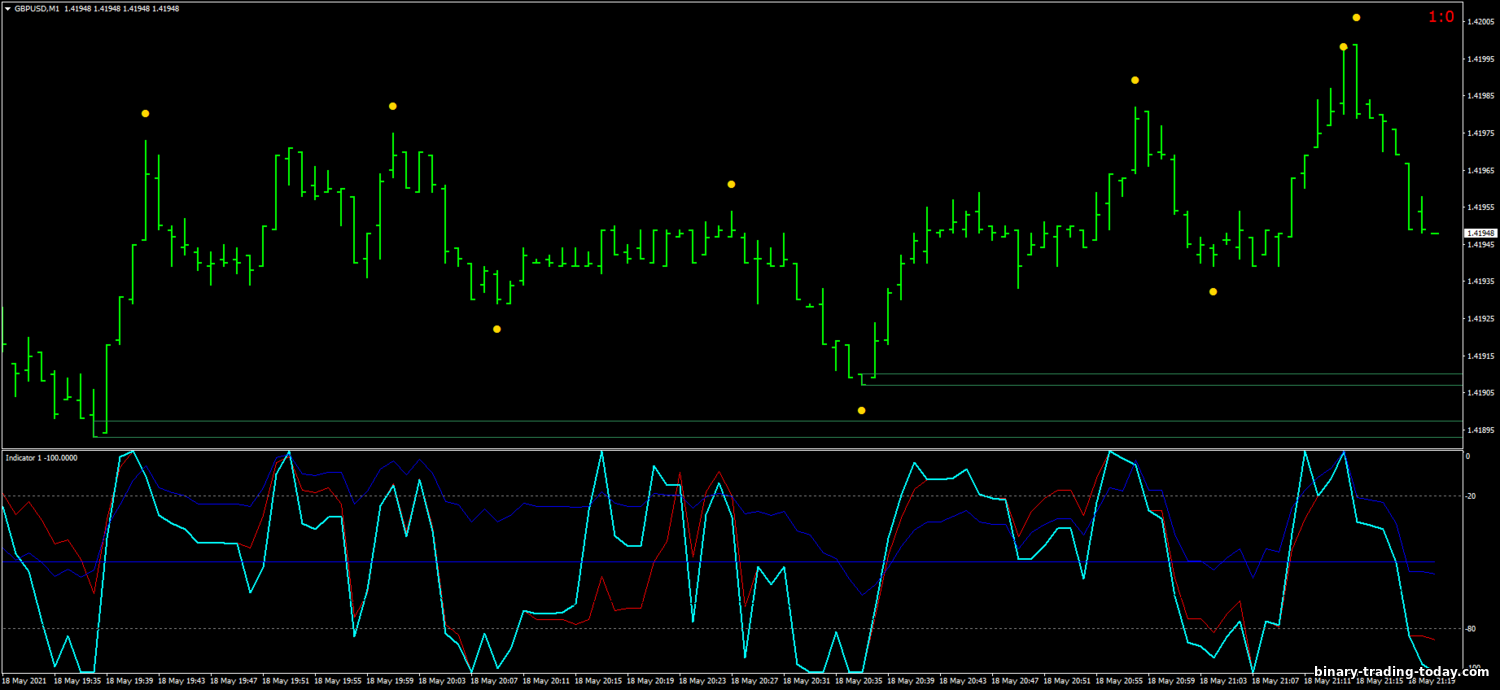Screen dimensions: 1500x690
Task: Click the current price tag 1.41948
Action: [1479, 233]
